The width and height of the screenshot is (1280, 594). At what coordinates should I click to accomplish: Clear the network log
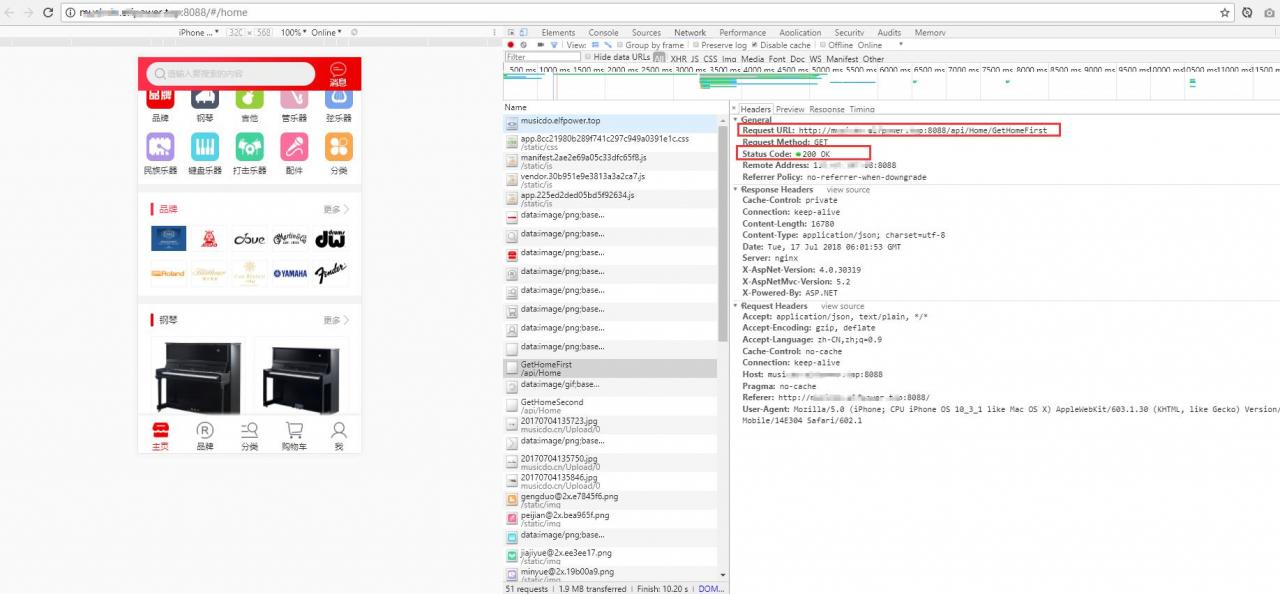tap(524, 45)
